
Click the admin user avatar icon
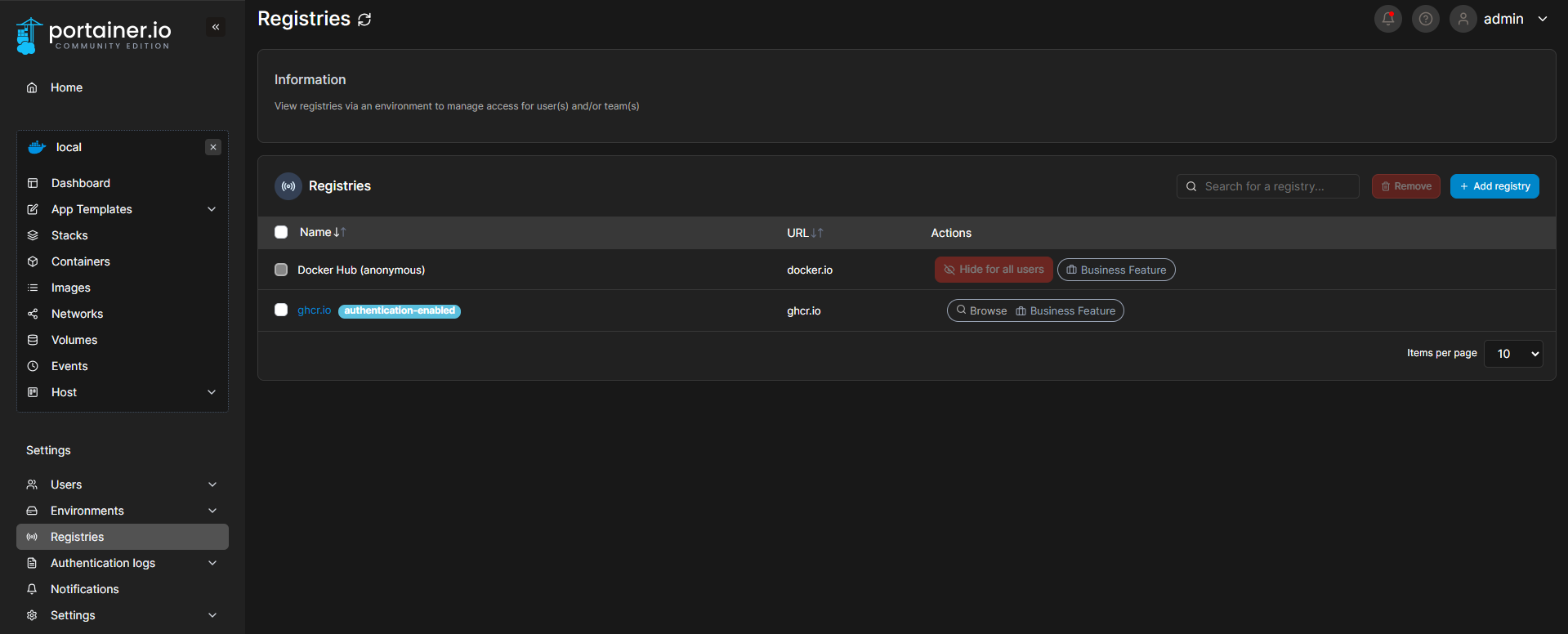[x=1463, y=19]
